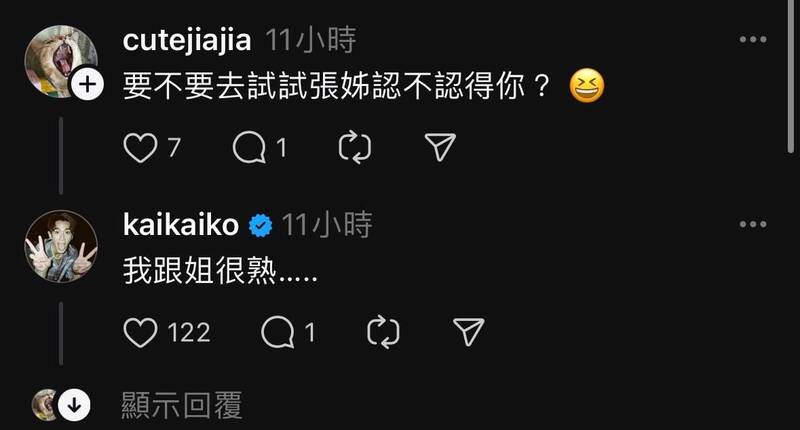Share kaikaiko's reply with paper plane icon
This screenshot has width=800, height=430.
pos(468,332)
